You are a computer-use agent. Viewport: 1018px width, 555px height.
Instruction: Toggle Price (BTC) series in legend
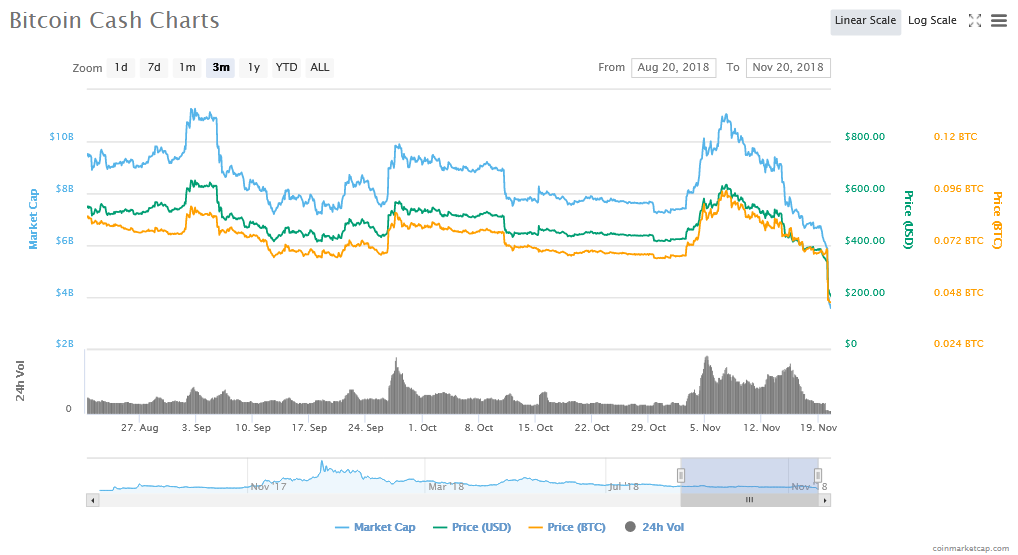567,527
